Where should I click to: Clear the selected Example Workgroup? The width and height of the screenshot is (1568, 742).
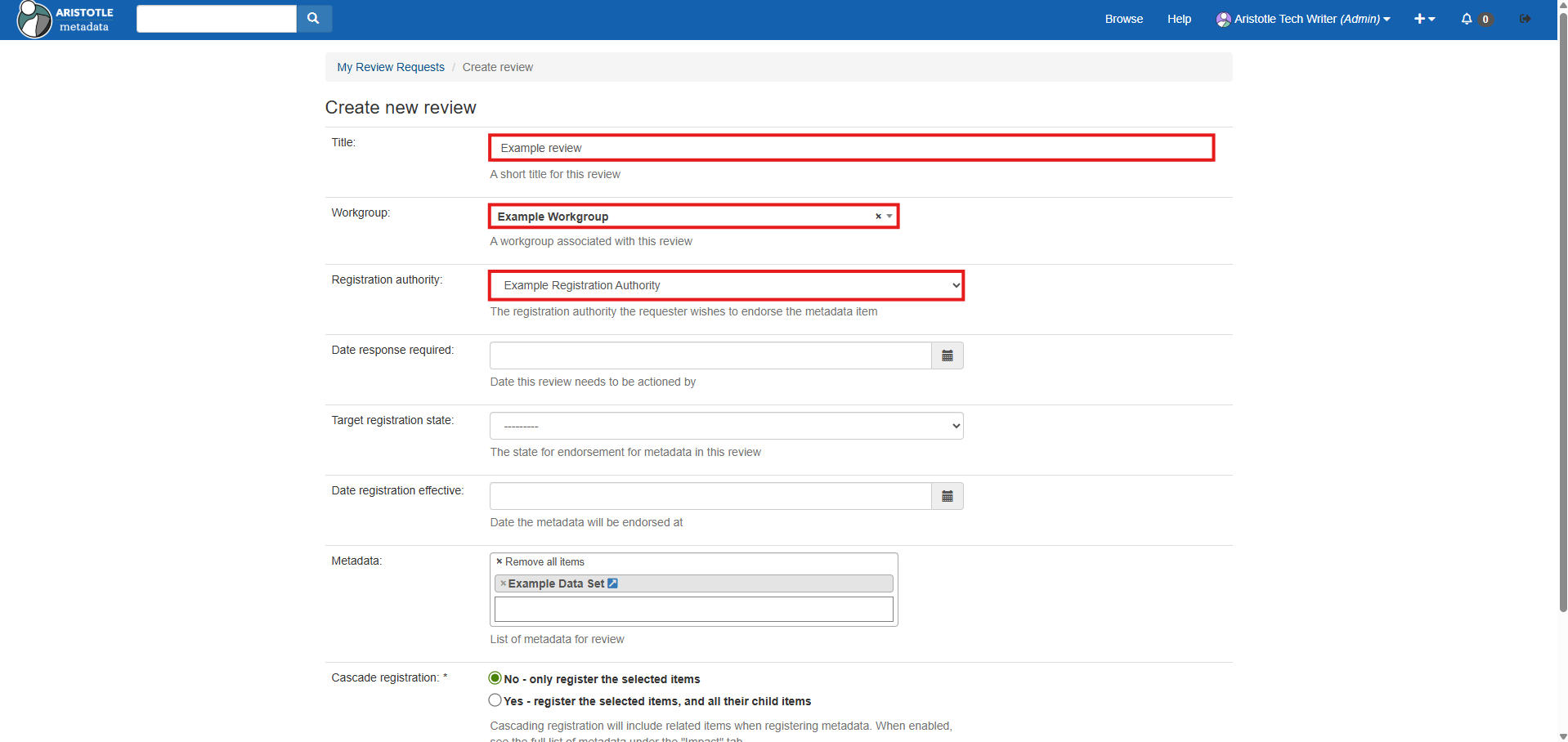click(878, 217)
